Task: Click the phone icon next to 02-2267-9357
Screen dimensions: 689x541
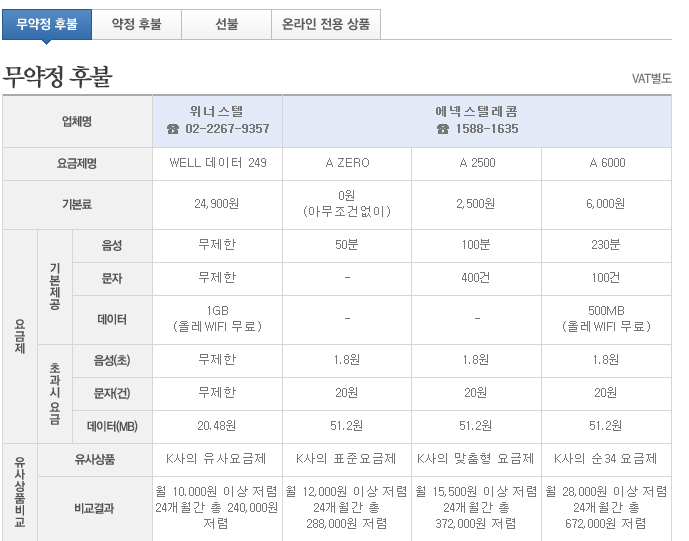Action: coord(172,130)
